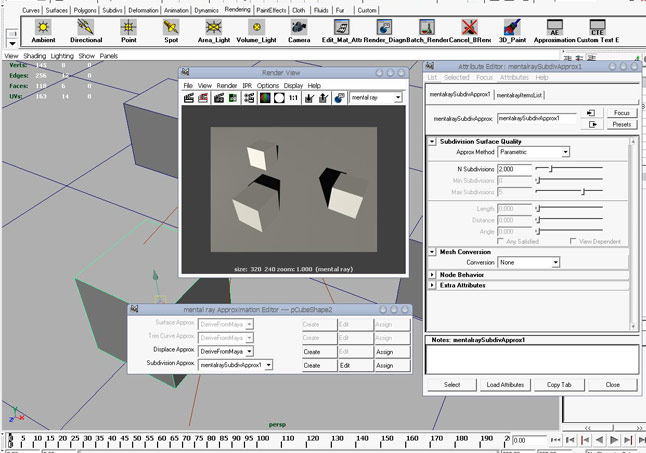Create a Camera from the shelf

[299, 28]
